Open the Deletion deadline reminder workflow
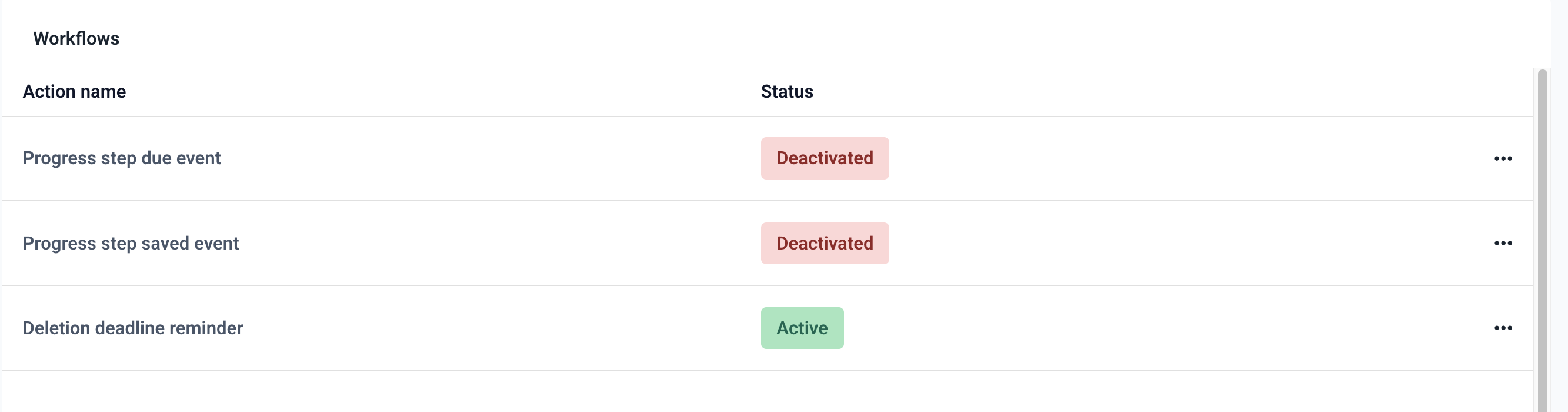This screenshot has height=412, width=1568. (132, 328)
